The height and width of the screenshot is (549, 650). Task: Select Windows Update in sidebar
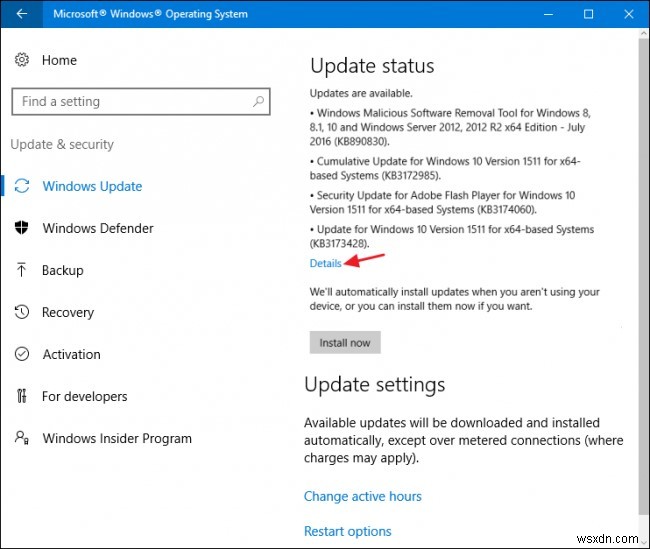92,186
